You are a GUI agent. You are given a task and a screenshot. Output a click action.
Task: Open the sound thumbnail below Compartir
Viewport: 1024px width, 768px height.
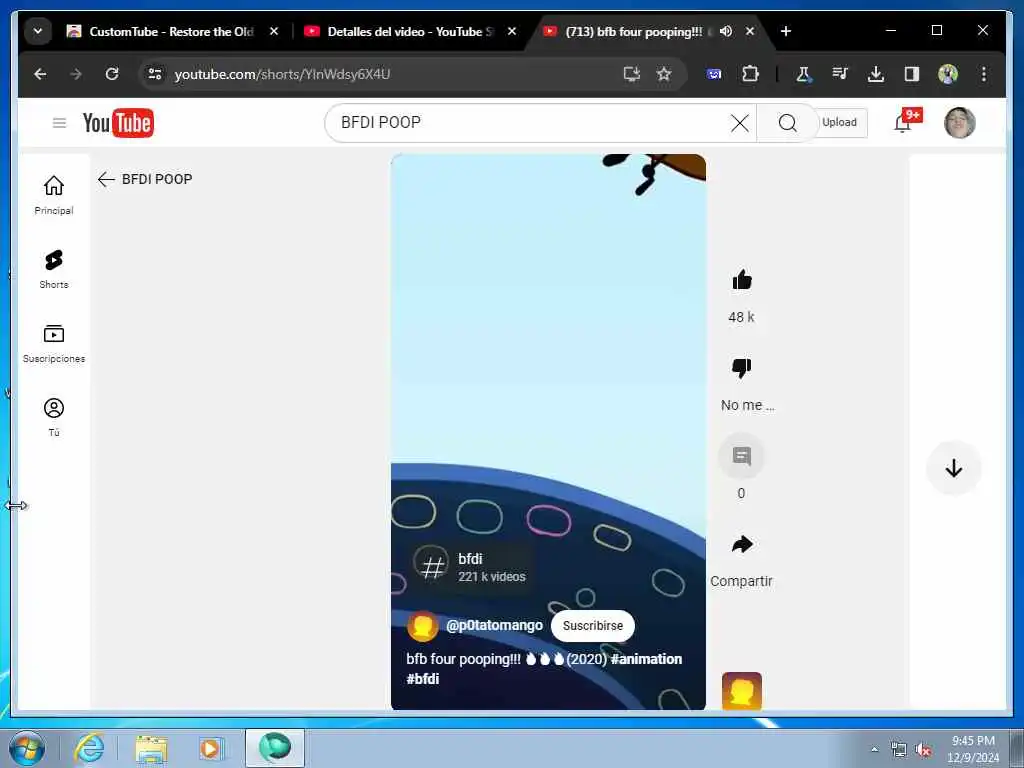(741, 690)
